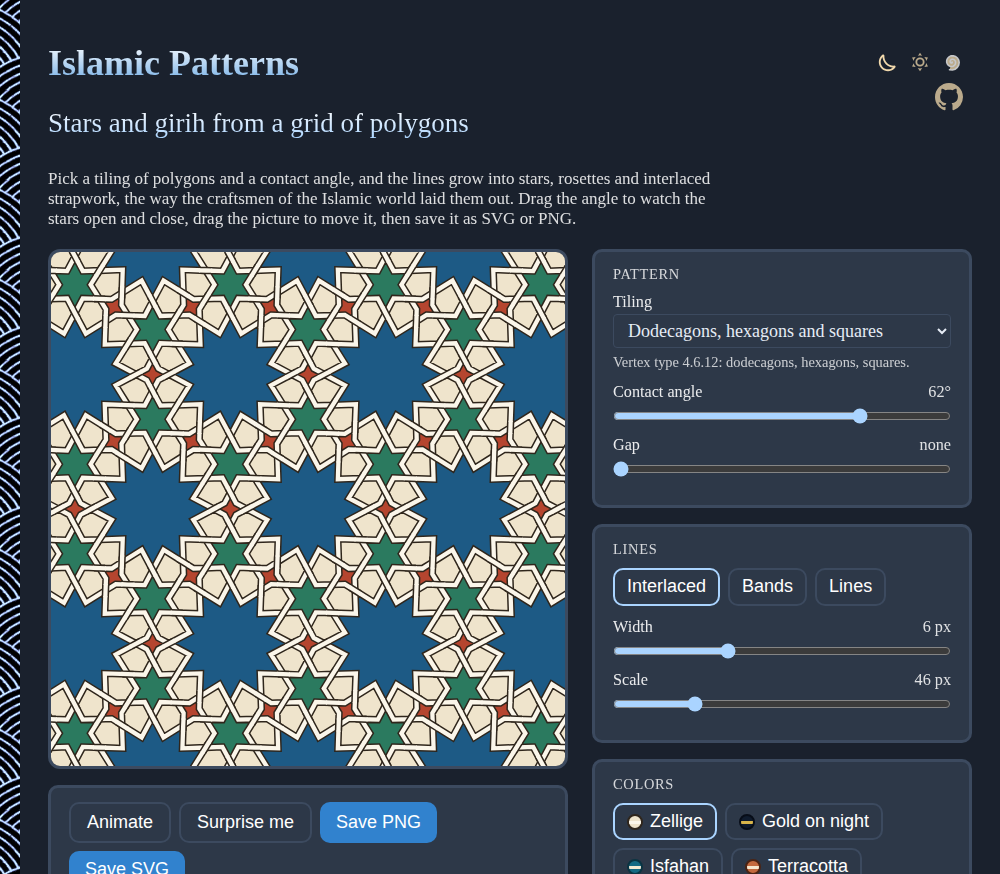Viewport: 1000px width, 874px height.
Task: Switch to the light sun theme icon
Action: [x=920, y=63]
